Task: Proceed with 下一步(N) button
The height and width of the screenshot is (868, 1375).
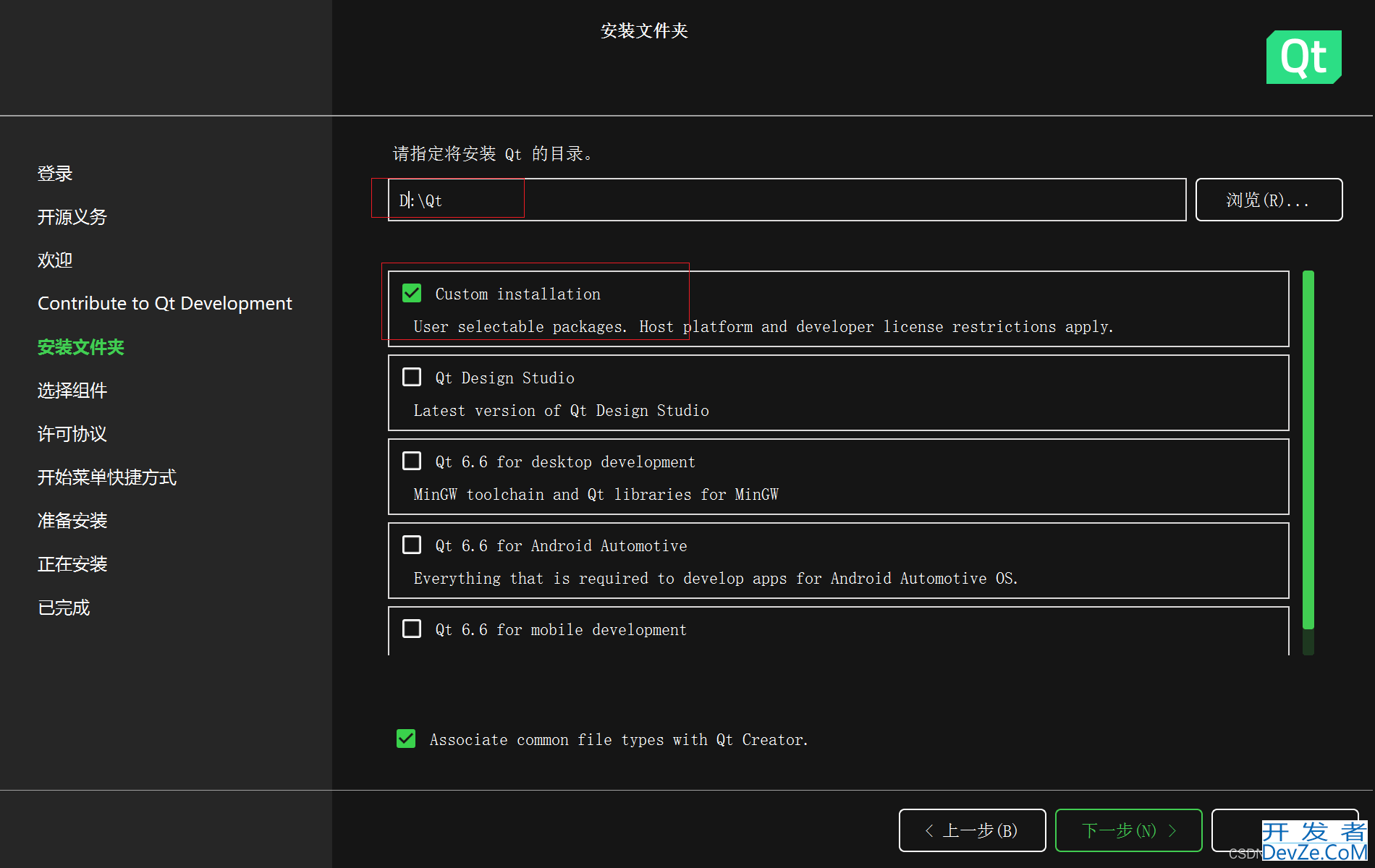Action: click(1128, 830)
